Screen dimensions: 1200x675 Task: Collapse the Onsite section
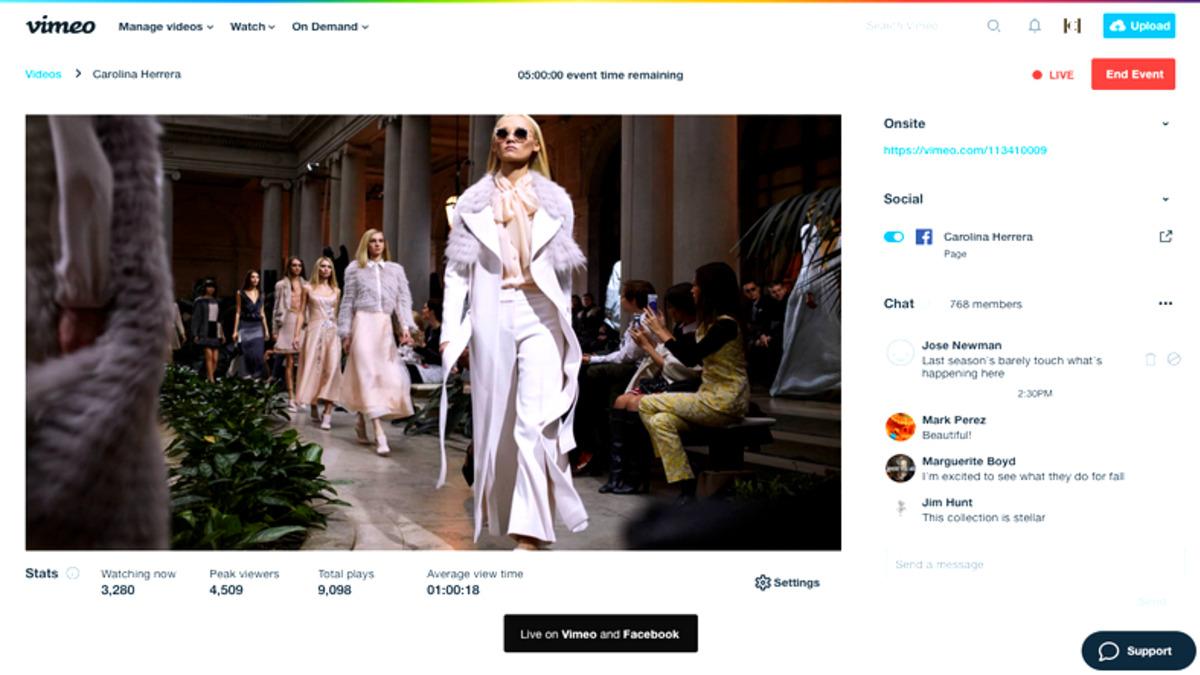[1164, 124]
